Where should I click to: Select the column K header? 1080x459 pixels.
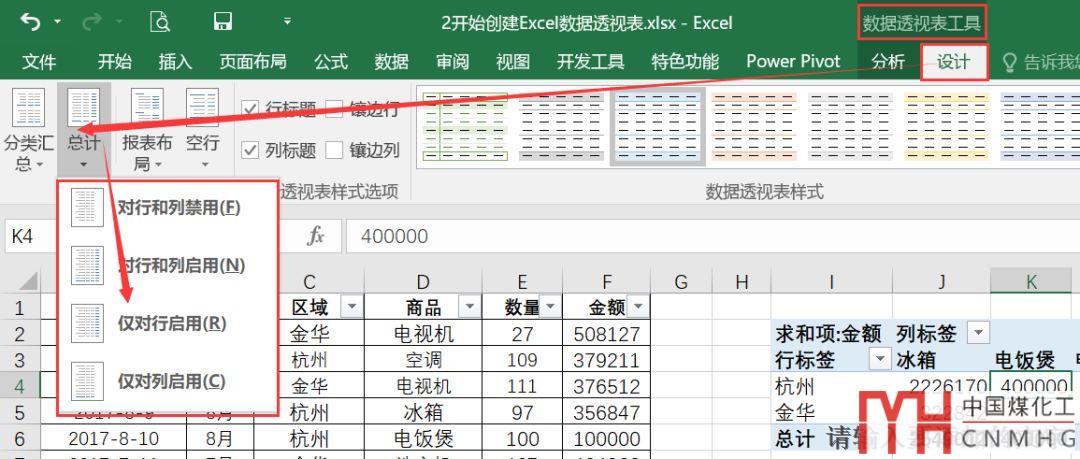click(x=1031, y=281)
